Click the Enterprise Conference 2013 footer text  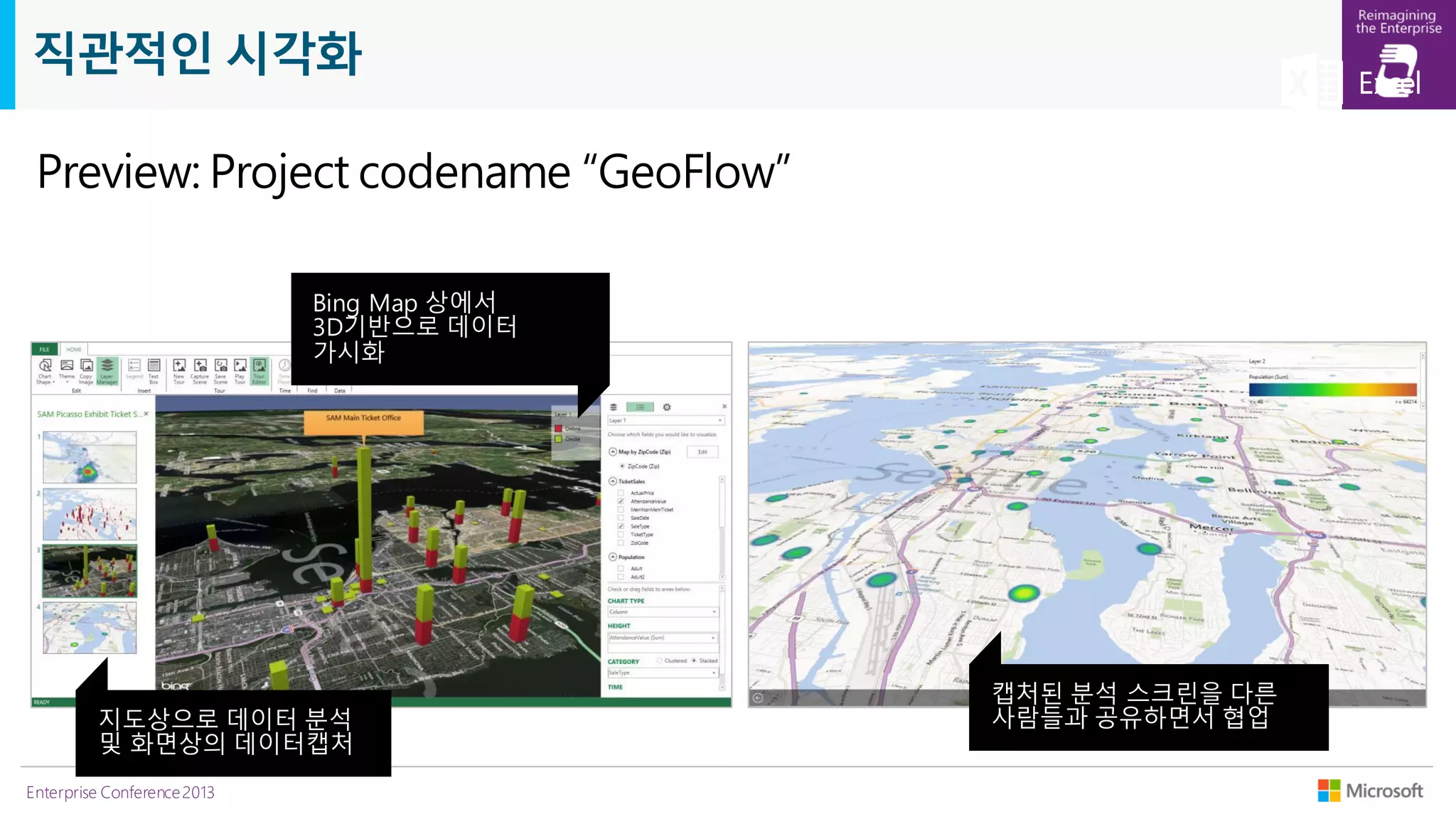pyautogui.click(x=120, y=793)
